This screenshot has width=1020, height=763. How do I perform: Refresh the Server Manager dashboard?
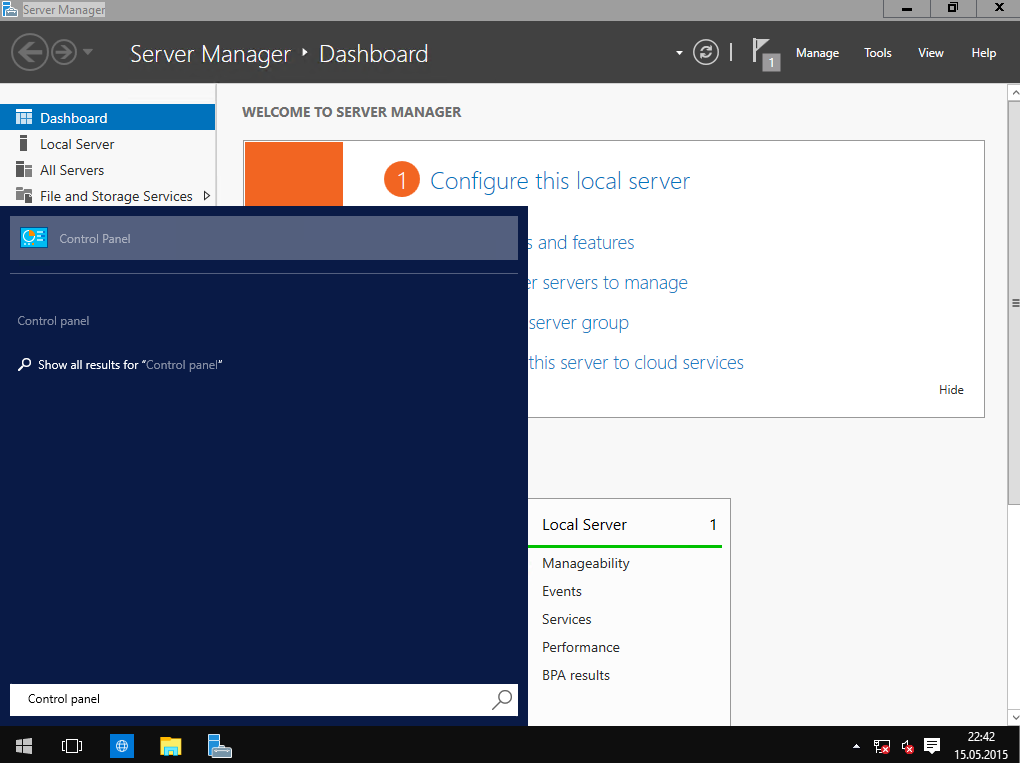[706, 52]
